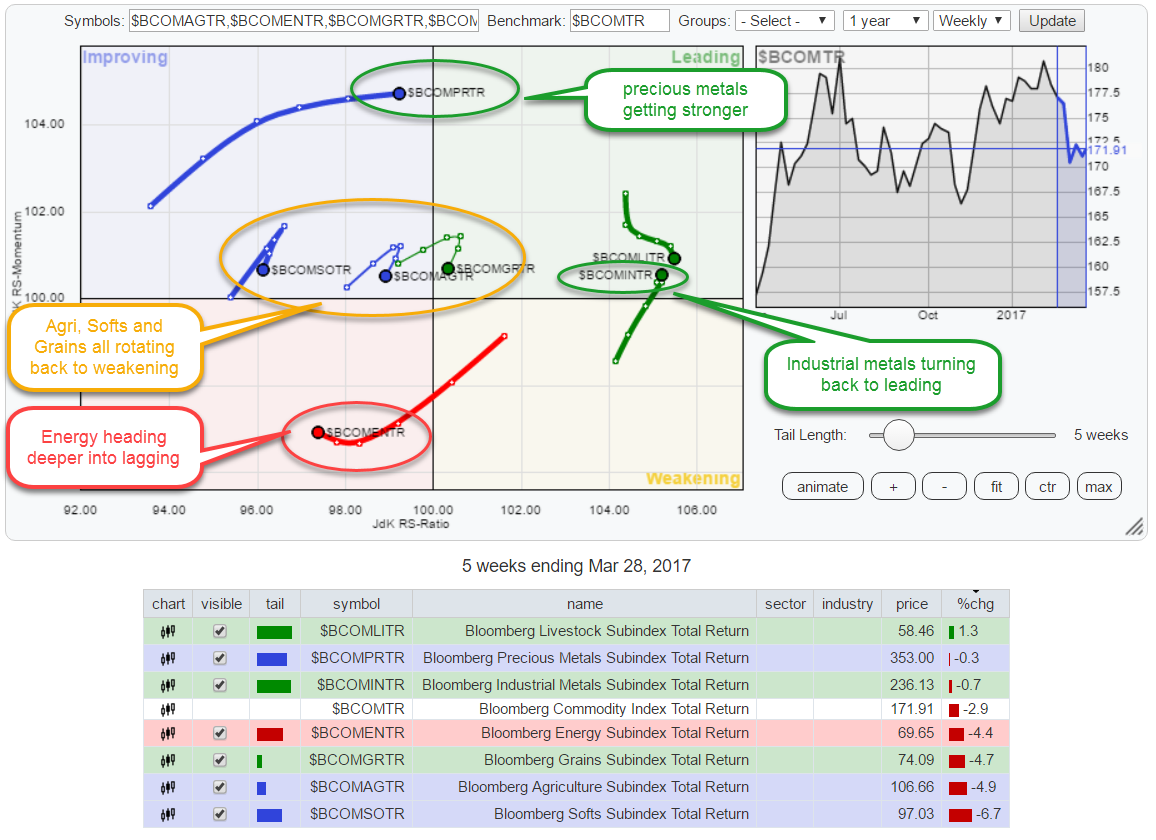Image resolution: width=1156 pixels, height=840 pixels.
Task: Toggle visibility of Energy Subindex row
Action: pyautogui.click(x=219, y=734)
